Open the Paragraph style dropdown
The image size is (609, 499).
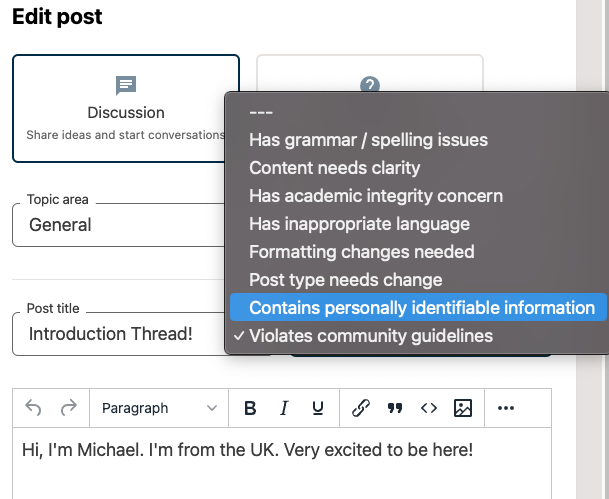pos(158,408)
